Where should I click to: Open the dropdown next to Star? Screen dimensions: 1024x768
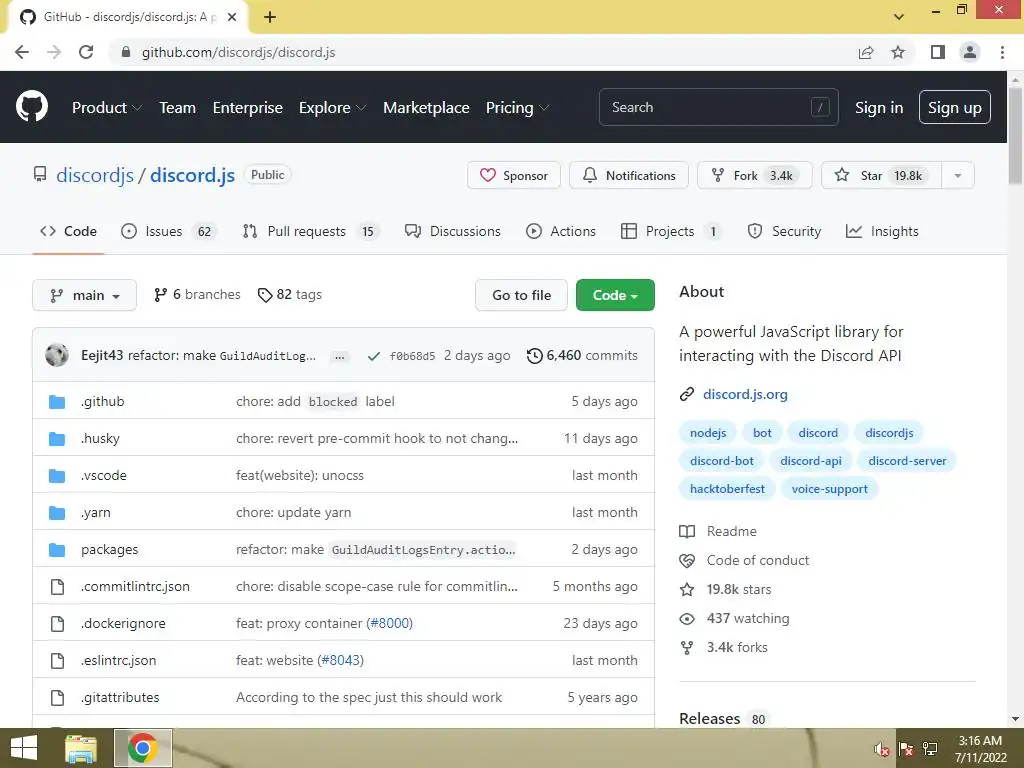click(958, 175)
